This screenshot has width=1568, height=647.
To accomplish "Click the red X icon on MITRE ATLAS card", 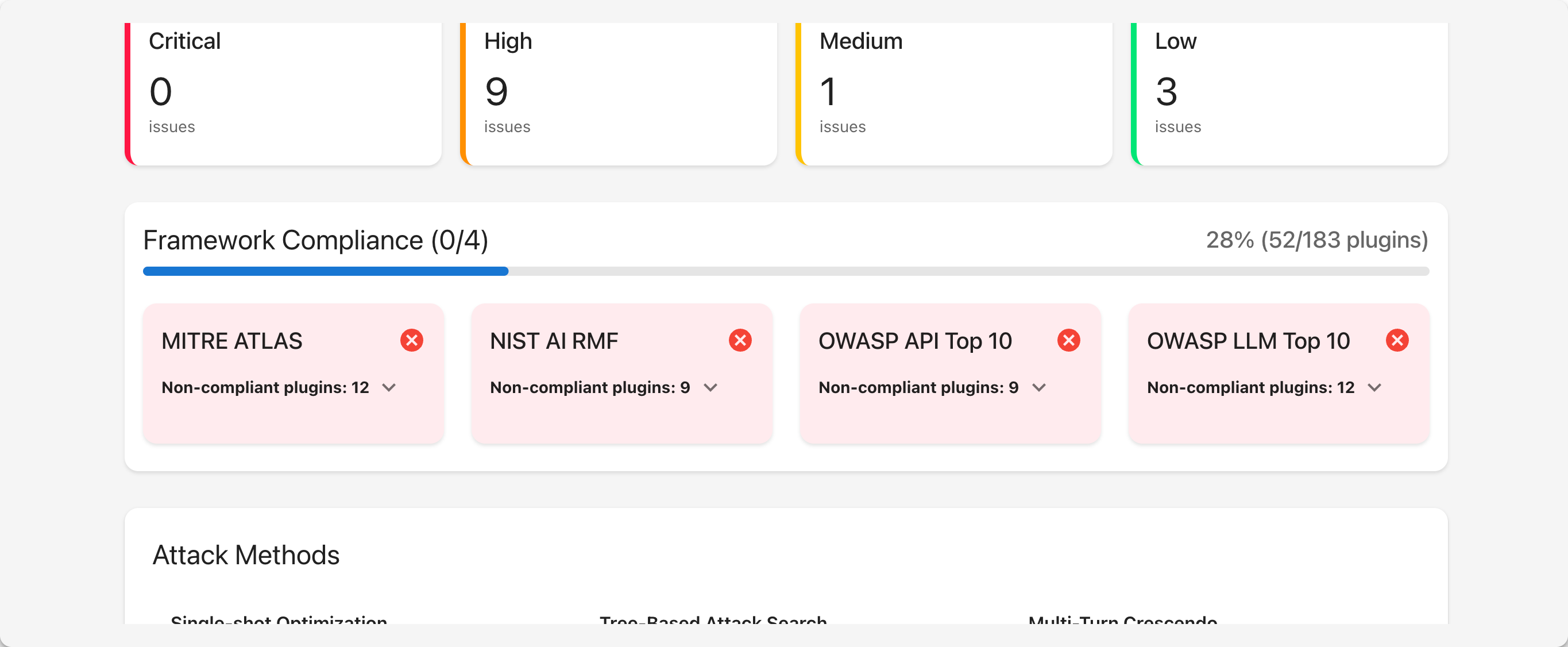I will click(412, 340).
